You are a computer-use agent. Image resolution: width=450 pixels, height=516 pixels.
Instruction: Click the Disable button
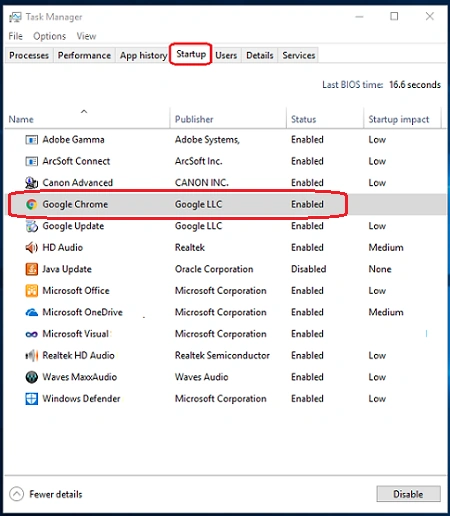[408, 494]
